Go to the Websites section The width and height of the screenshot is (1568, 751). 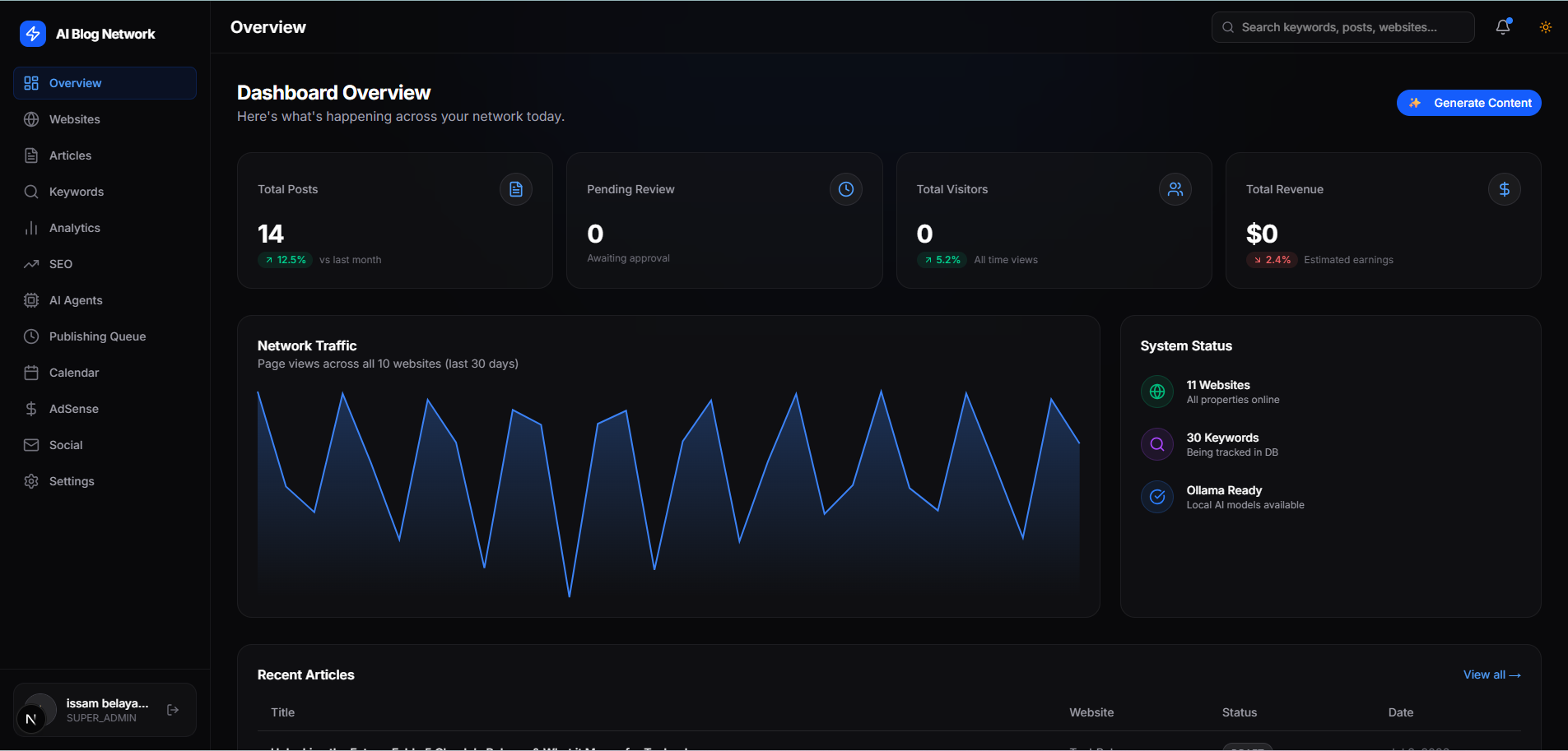(105, 119)
